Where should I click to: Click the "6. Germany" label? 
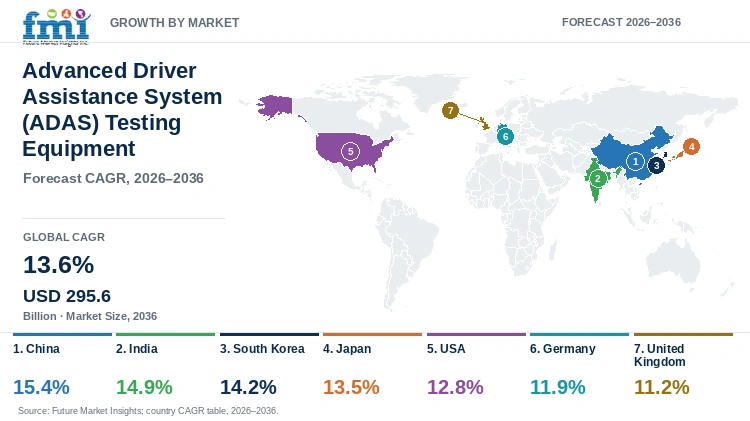click(x=562, y=349)
